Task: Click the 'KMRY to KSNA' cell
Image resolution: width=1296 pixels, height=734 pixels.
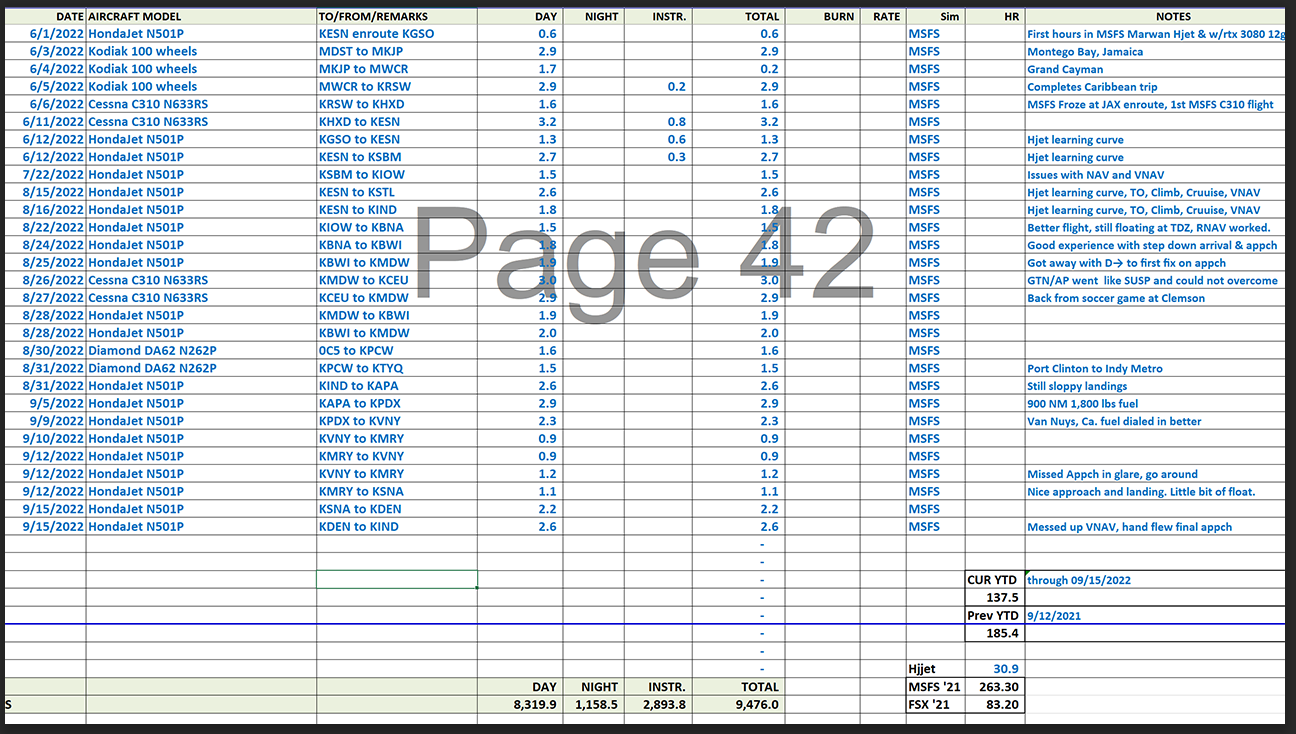Action: click(x=397, y=491)
